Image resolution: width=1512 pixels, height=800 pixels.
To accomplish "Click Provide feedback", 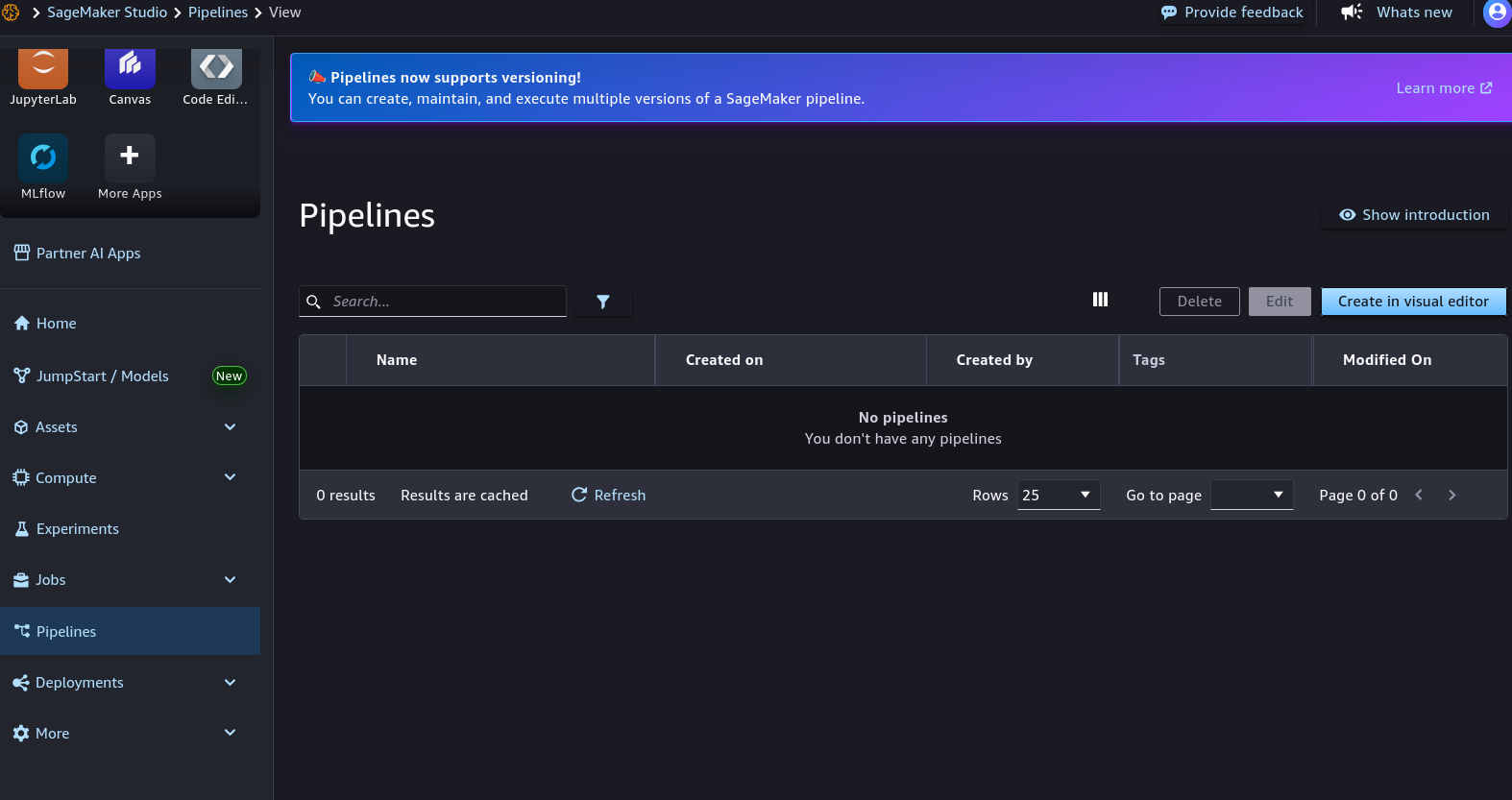I will coord(1232,12).
